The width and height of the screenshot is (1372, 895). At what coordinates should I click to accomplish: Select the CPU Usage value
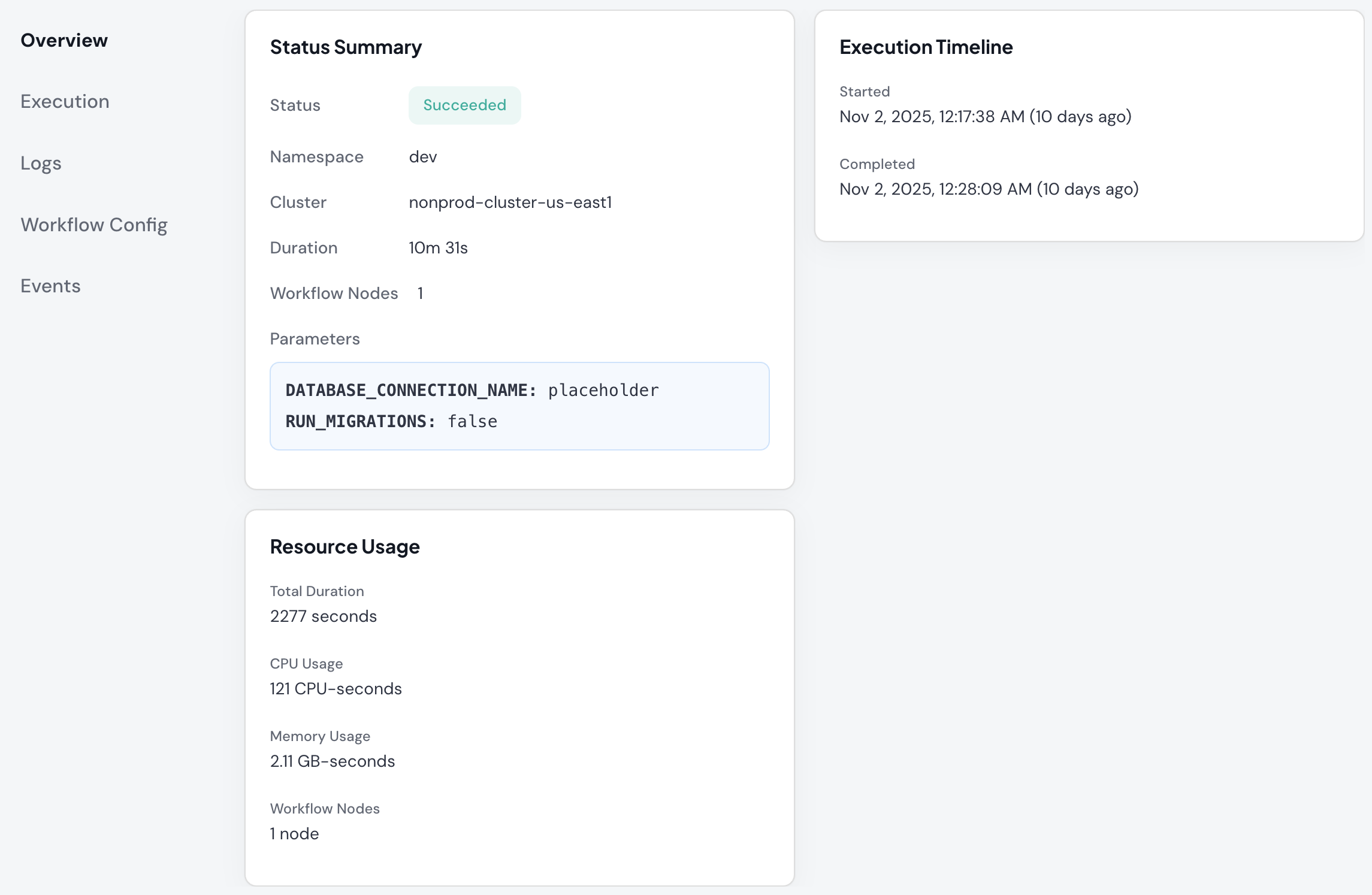pyautogui.click(x=336, y=688)
